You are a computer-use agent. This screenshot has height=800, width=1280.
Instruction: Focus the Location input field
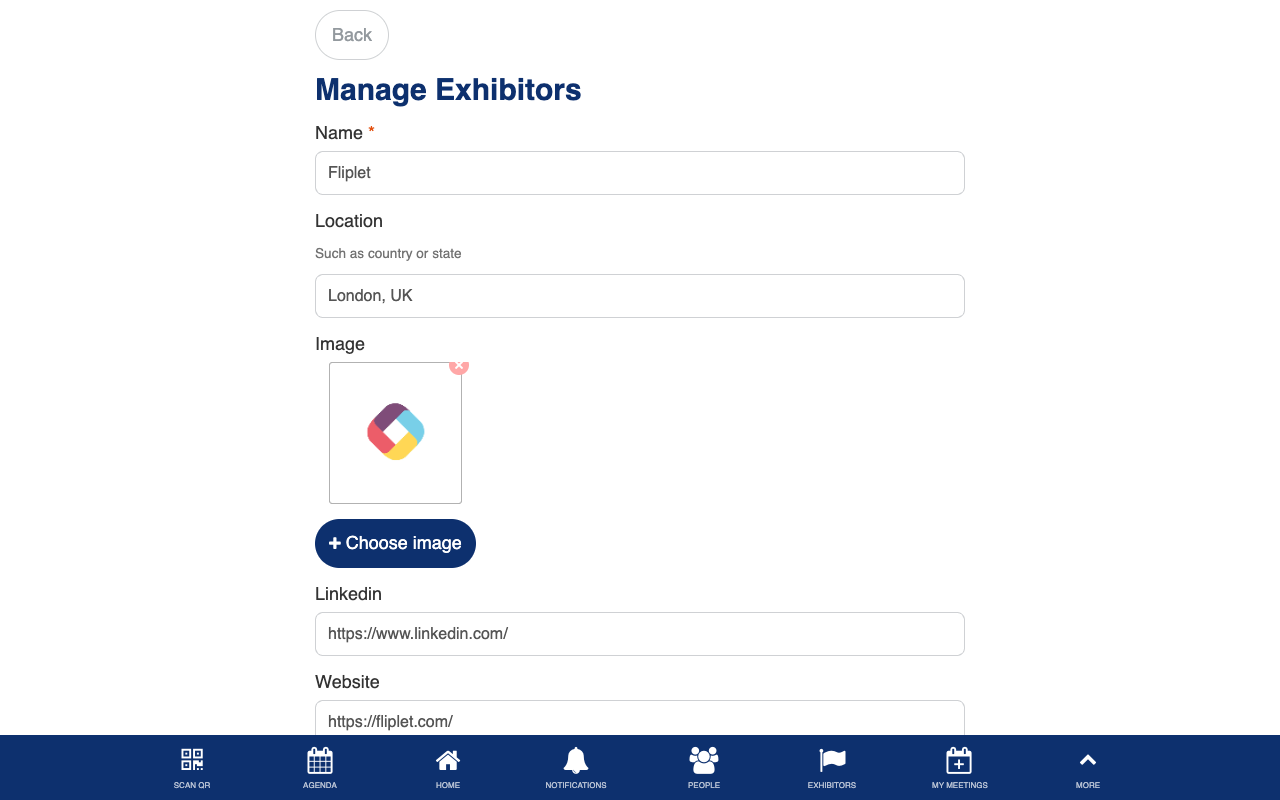(x=640, y=296)
